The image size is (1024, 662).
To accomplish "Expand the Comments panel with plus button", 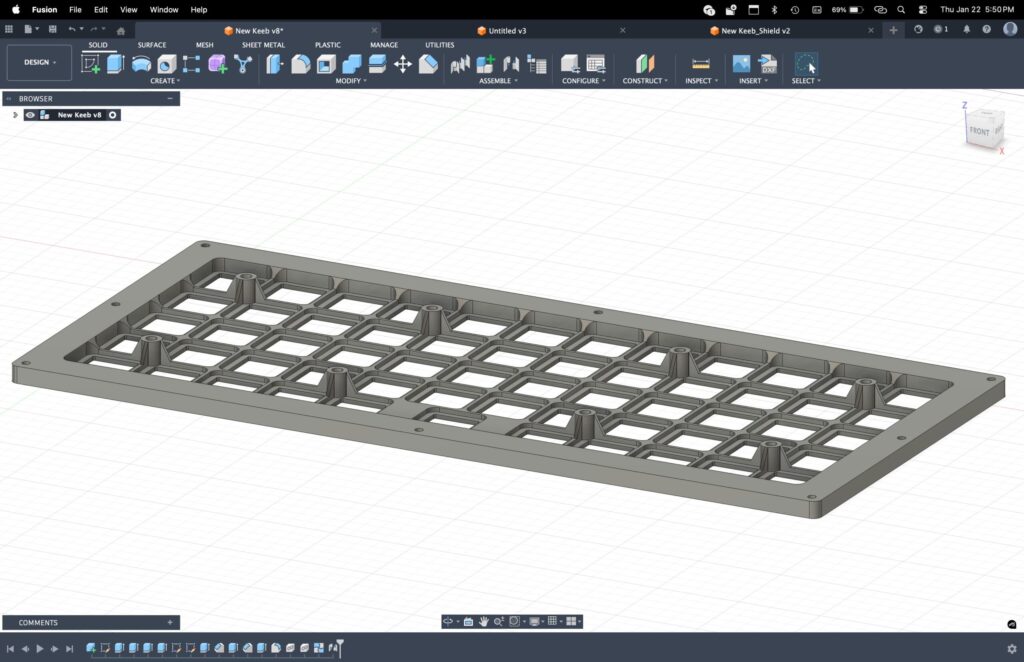I will point(170,622).
